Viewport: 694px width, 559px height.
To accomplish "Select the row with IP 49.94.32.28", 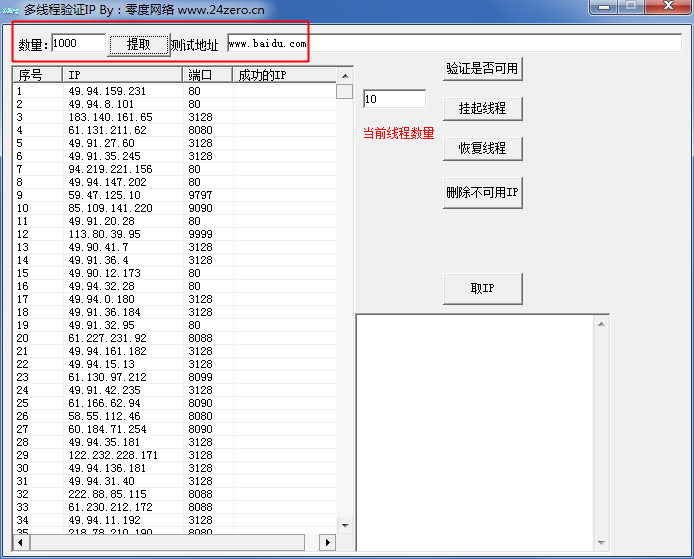I will tap(174, 286).
